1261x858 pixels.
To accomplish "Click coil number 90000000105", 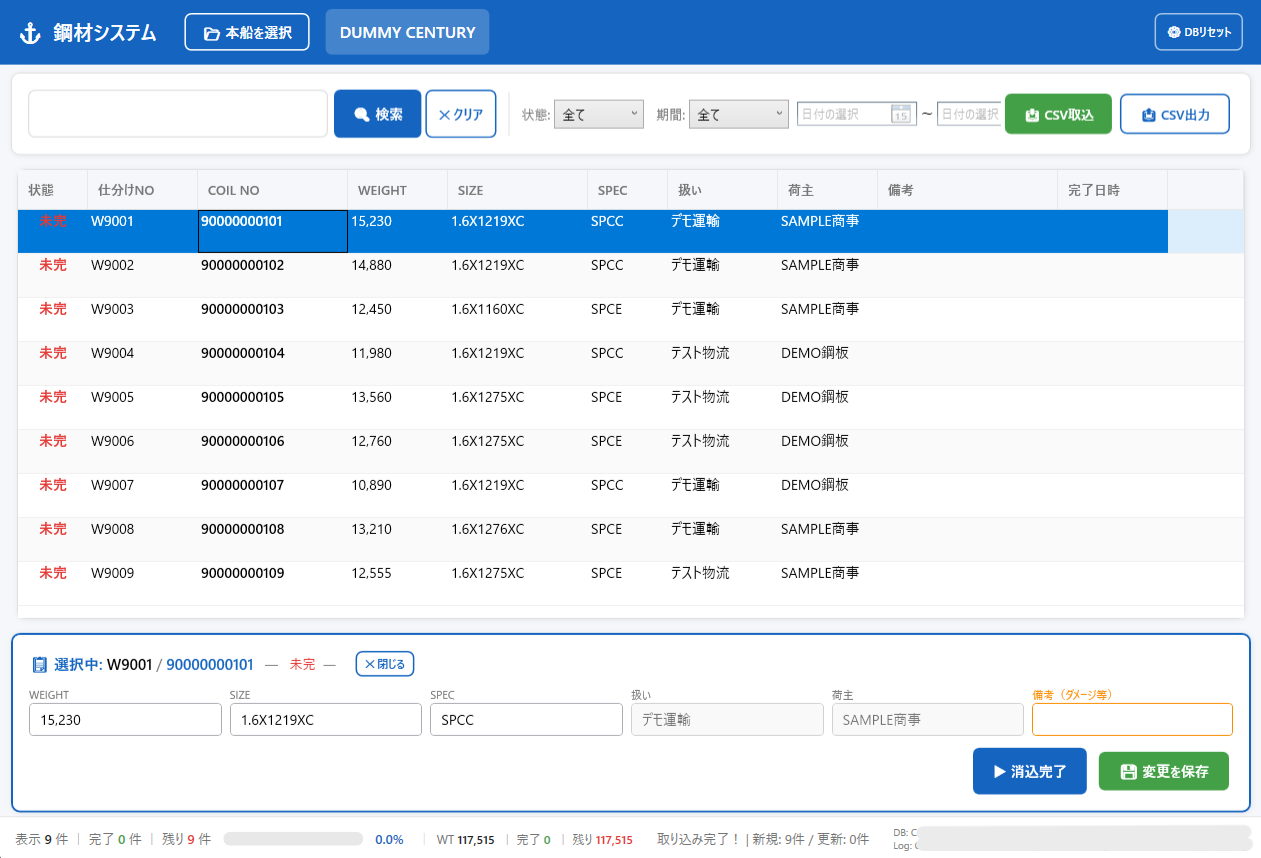I will tap(243, 397).
